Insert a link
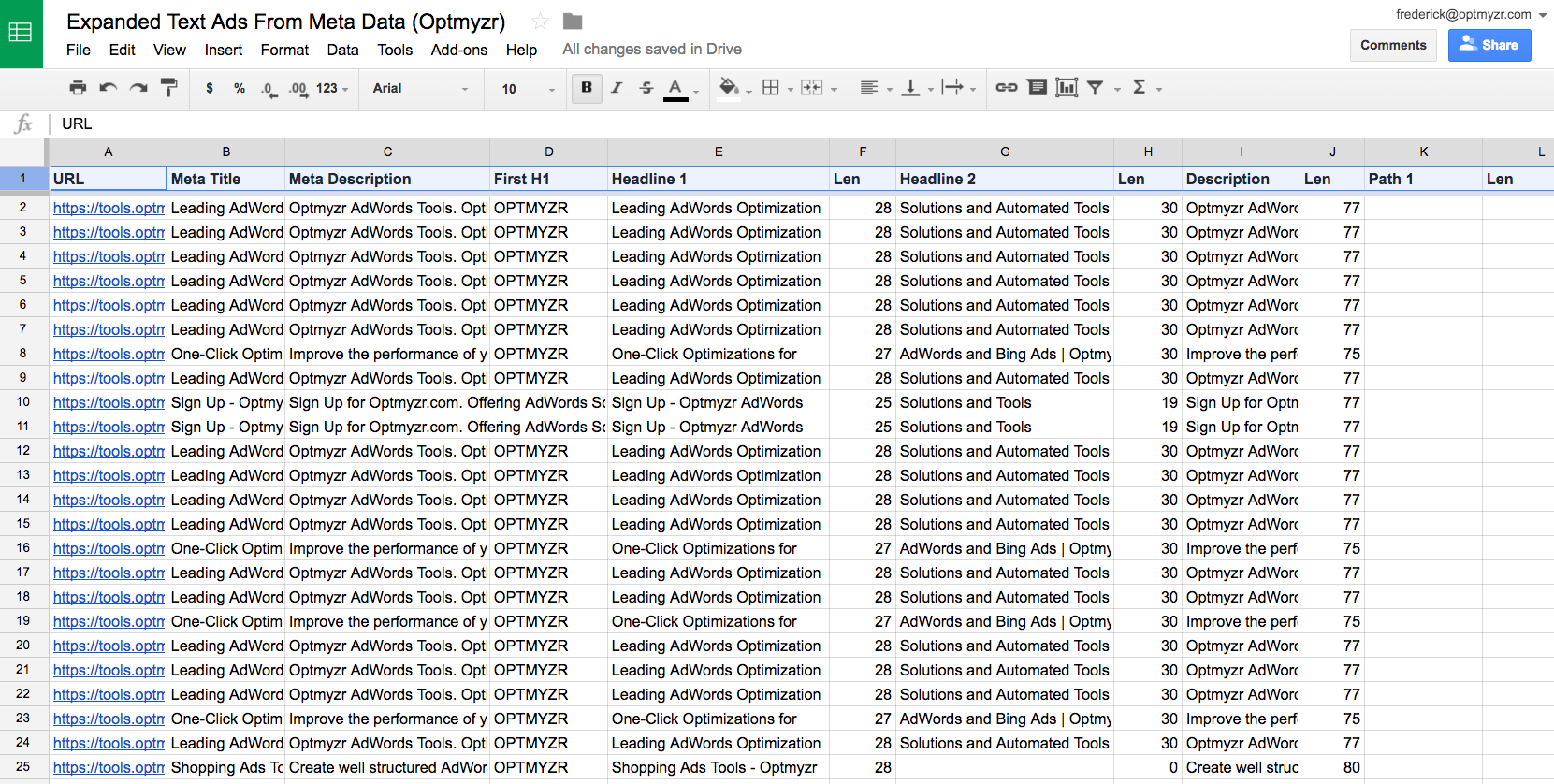The image size is (1554, 784). point(1007,88)
